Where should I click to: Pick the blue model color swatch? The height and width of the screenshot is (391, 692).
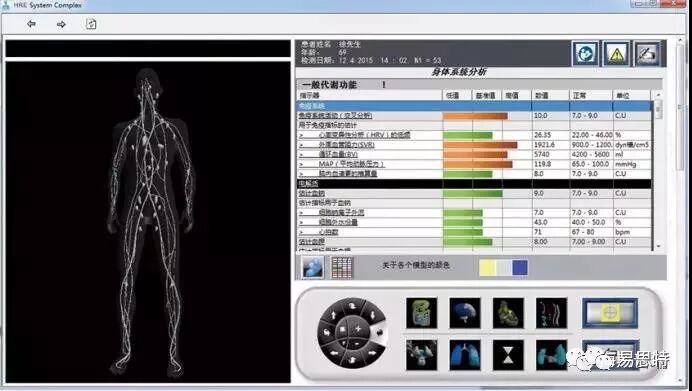(520, 267)
